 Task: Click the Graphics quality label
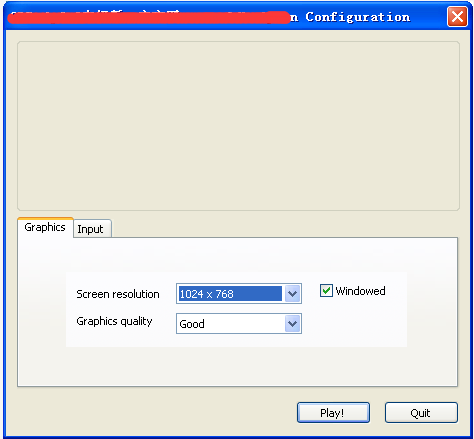tap(114, 321)
